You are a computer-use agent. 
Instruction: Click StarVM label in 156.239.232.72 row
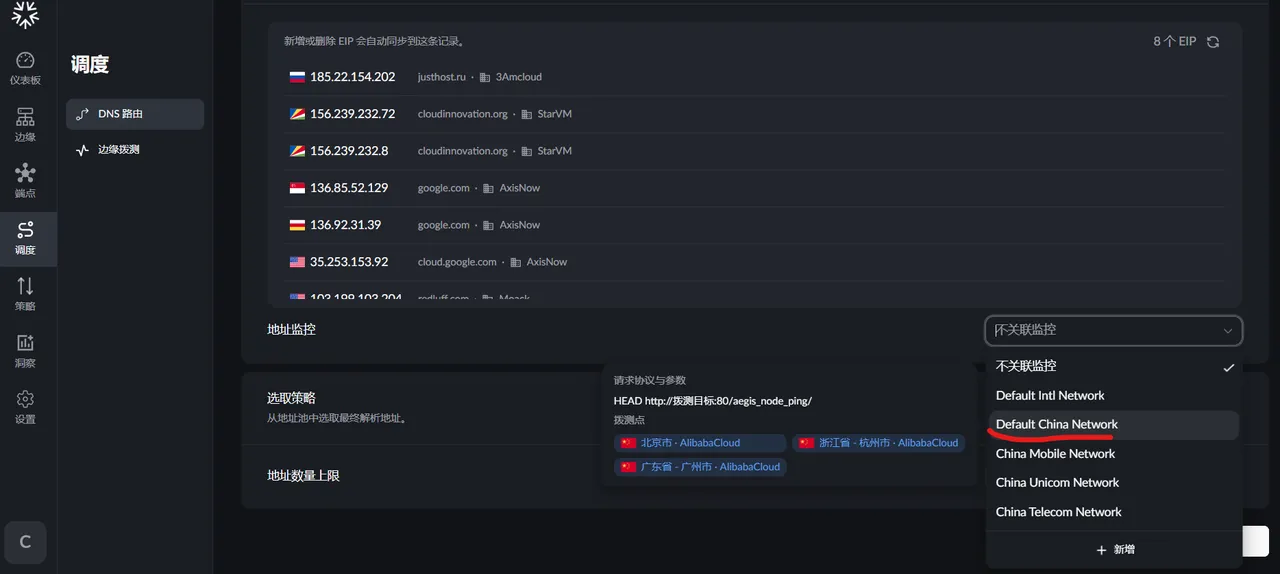coord(555,114)
